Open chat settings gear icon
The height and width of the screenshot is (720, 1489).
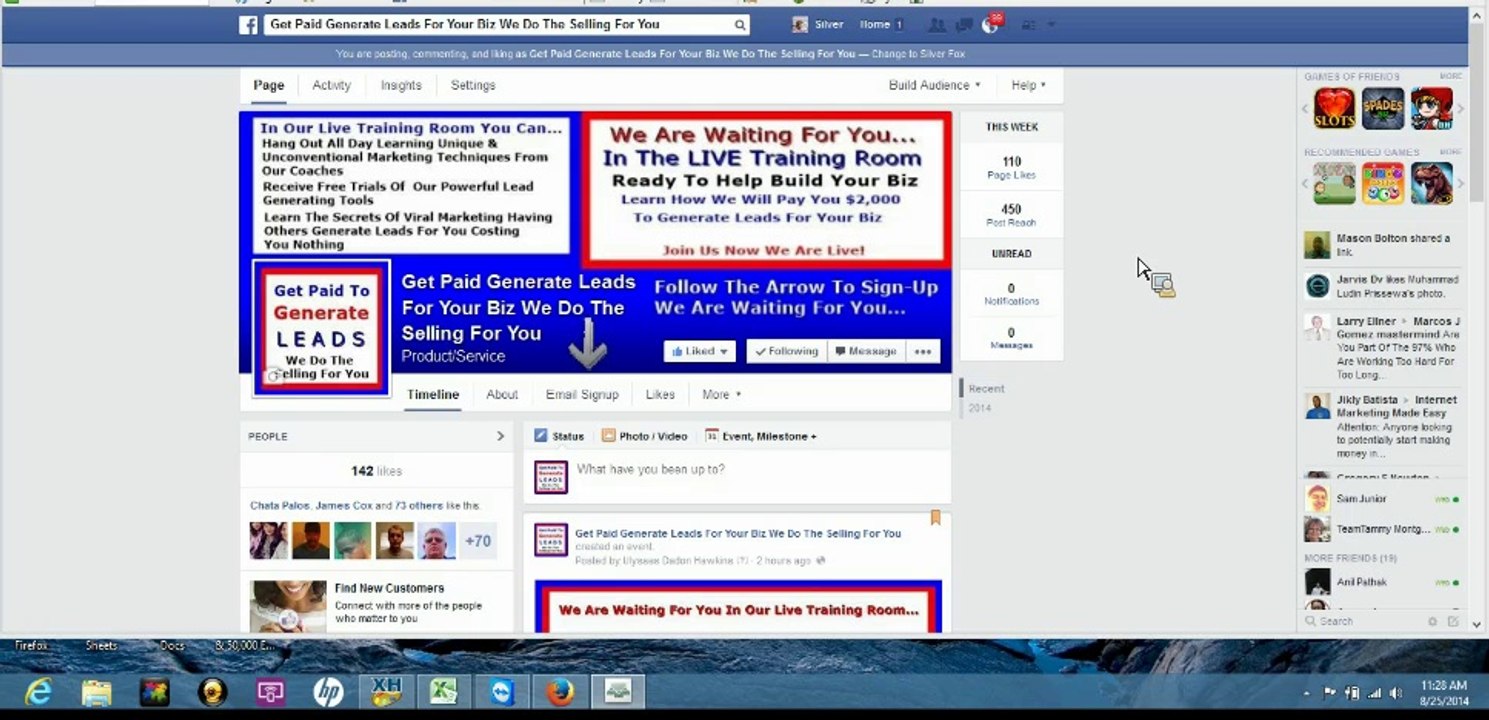tap(1432, 621)
